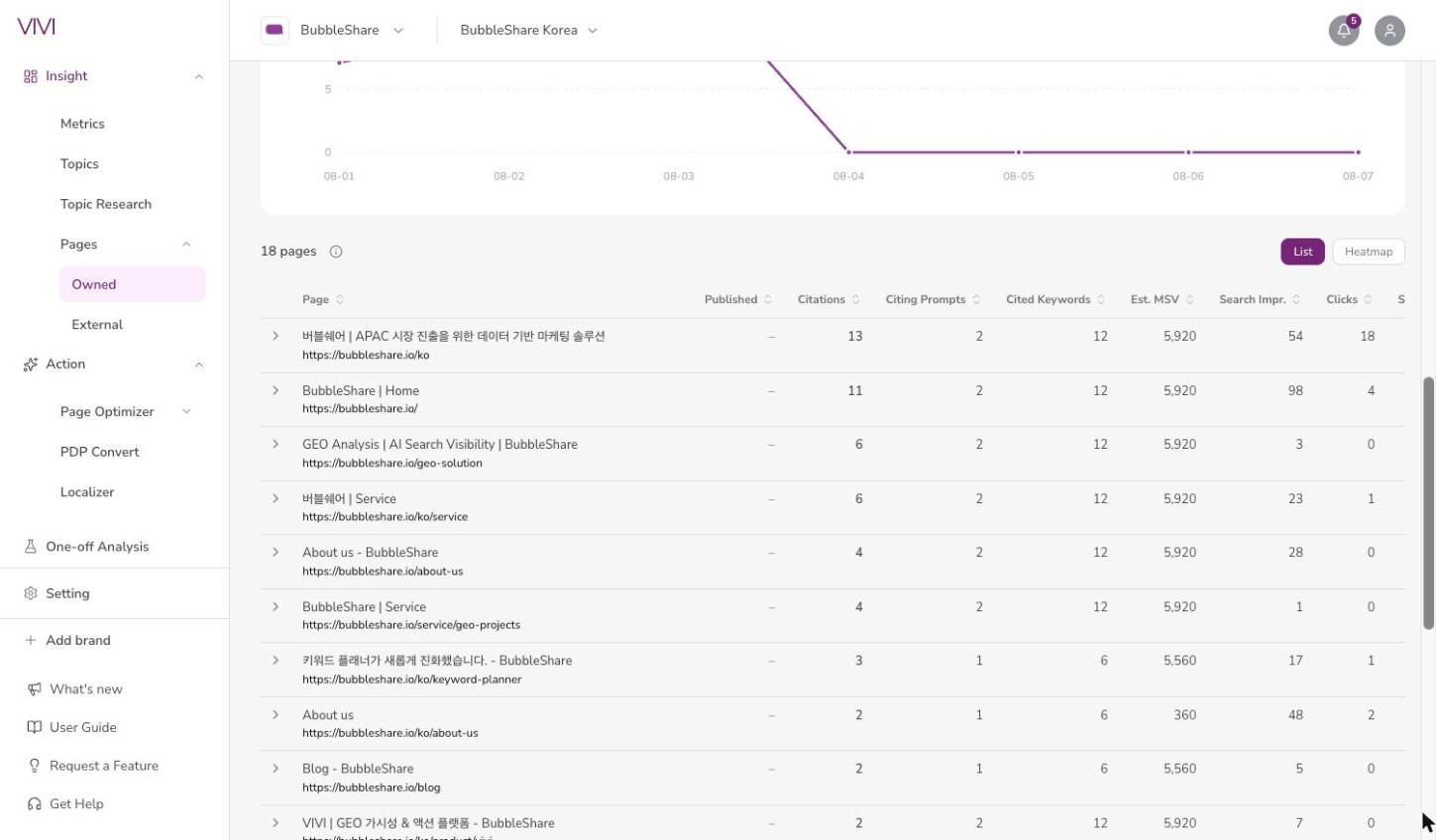This screenshot has height=840, width=1436.
Task: Expand the BubbleShare | Service row
Action: (276, 606)
